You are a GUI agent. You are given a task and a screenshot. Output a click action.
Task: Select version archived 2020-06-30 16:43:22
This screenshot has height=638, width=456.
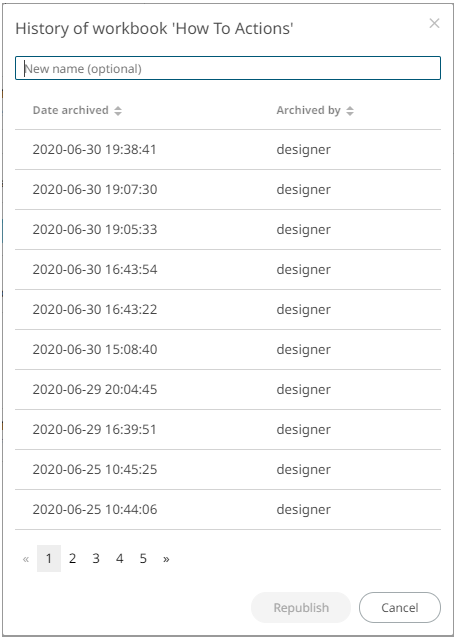click(x=228, y=310)
